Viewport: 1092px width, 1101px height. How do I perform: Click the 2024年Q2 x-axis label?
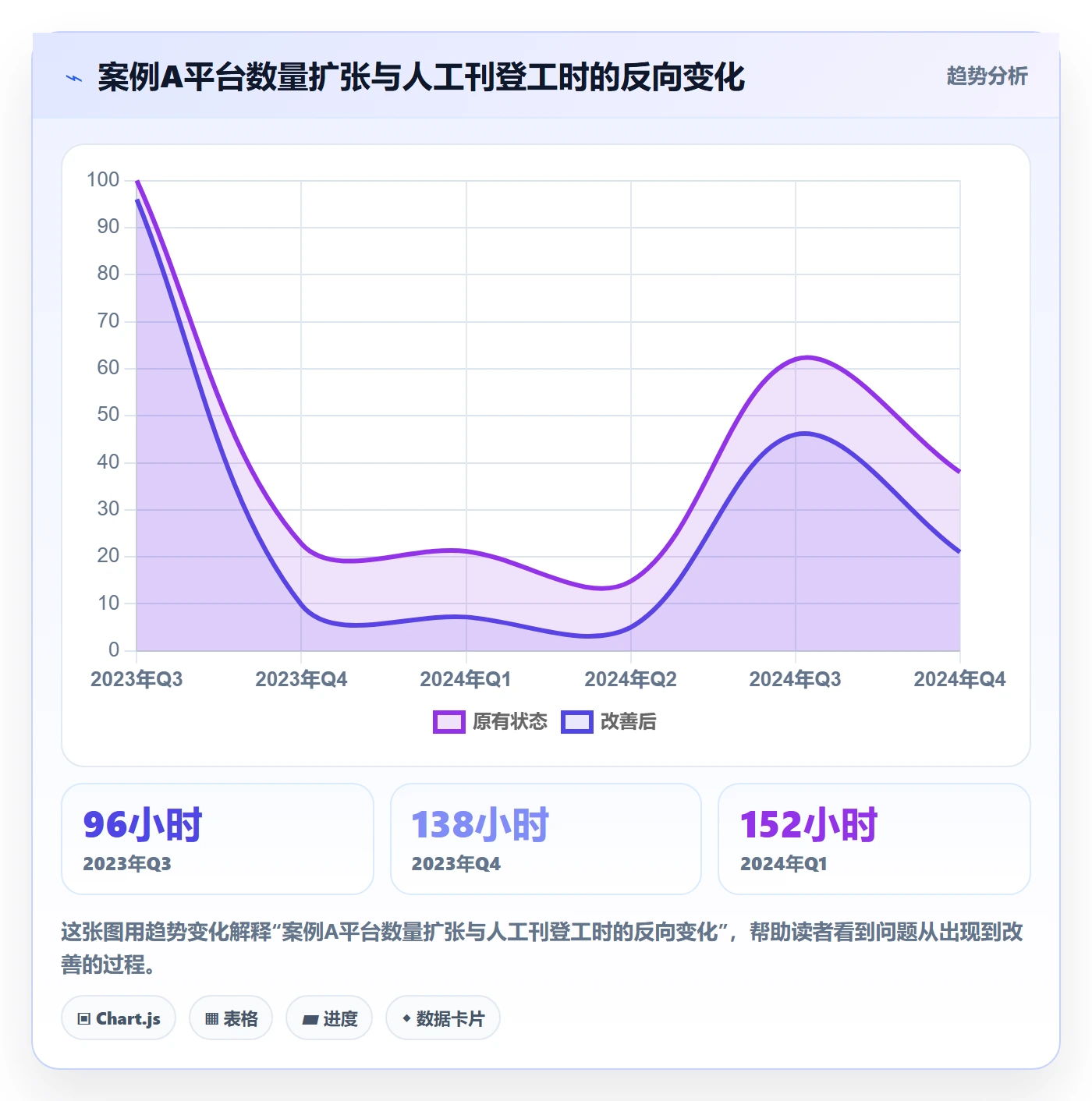pos(630,679)
